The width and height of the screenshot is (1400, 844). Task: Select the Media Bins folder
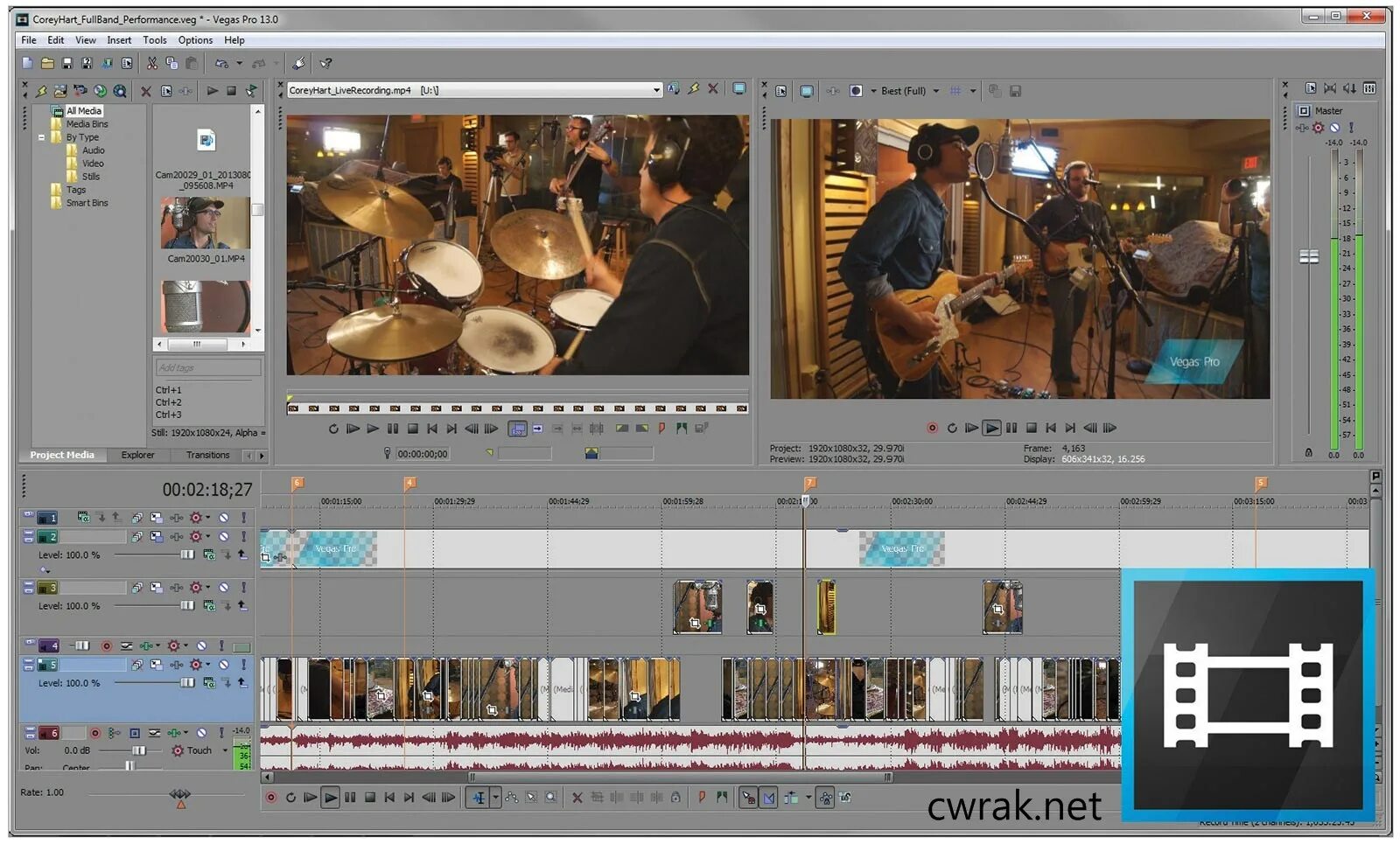[x=87, y=124]
